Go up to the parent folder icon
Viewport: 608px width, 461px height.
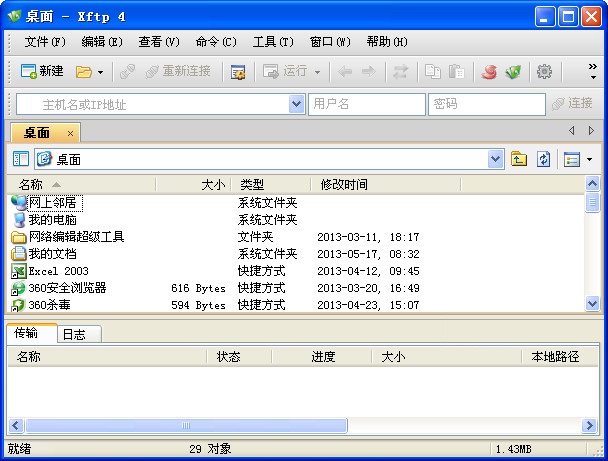click(x=519, y=159)
